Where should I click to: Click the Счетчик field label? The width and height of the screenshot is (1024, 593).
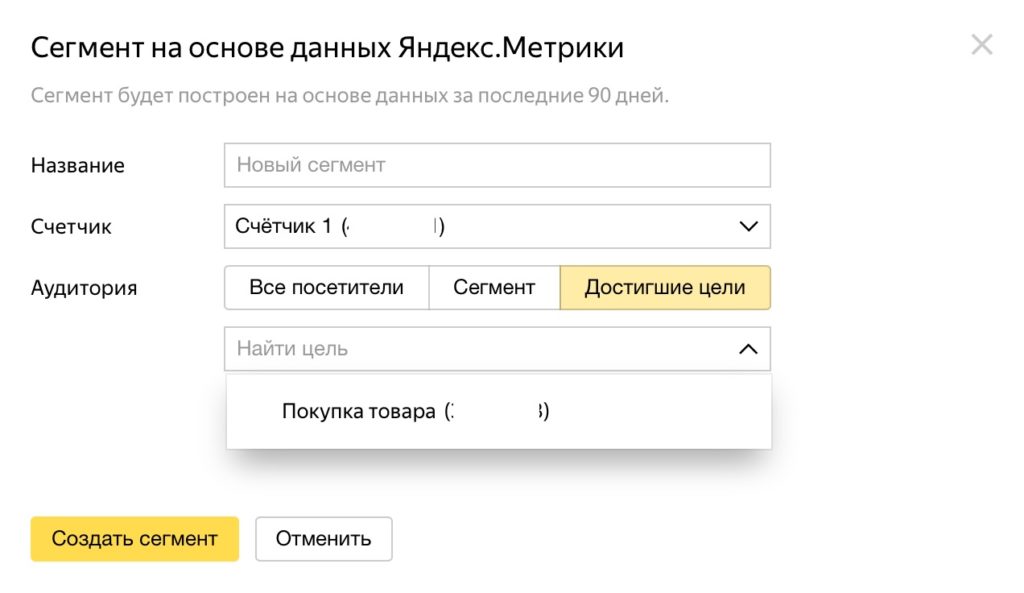pyautogui.click(x=71, y=227)
